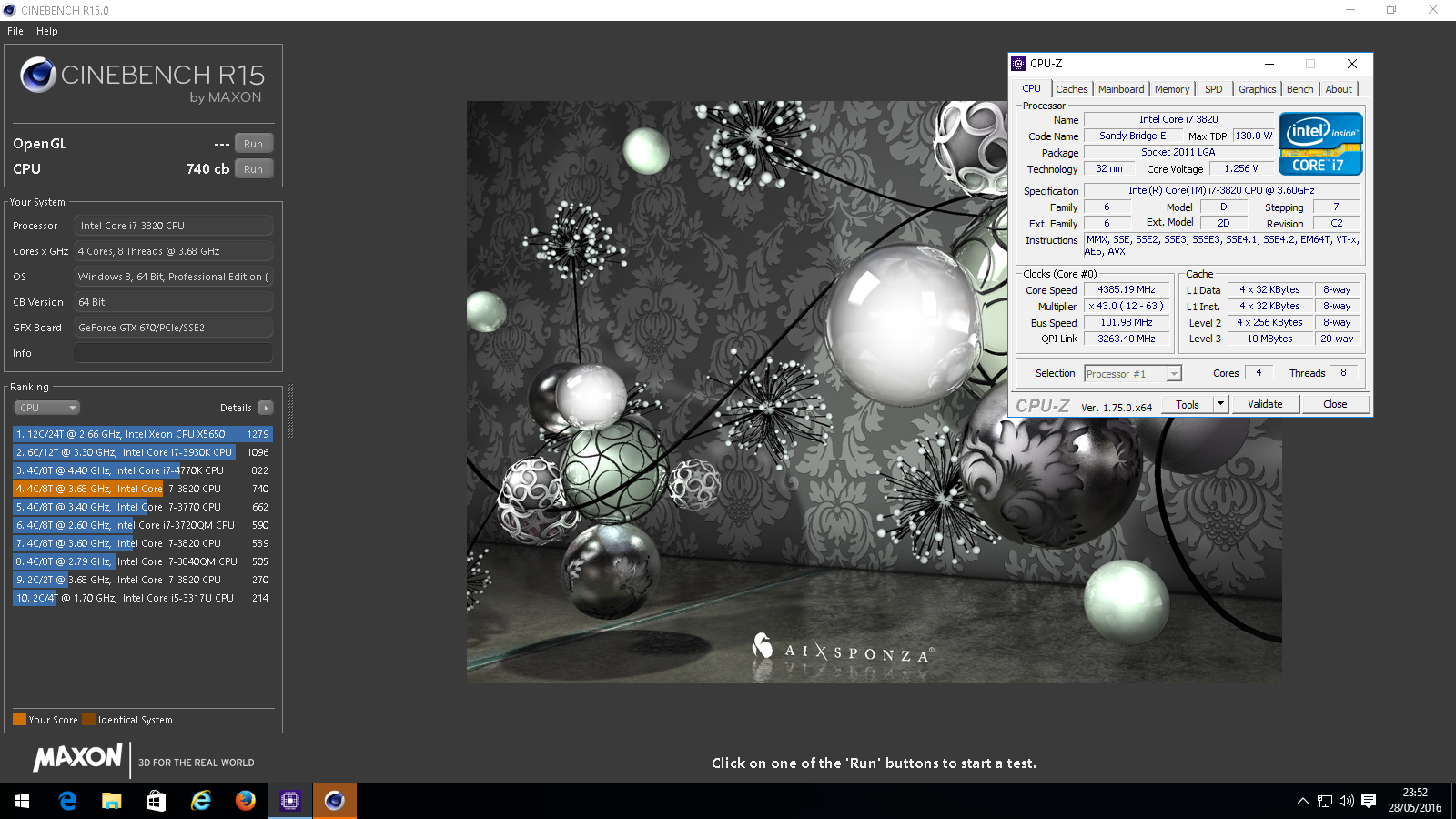Open the About tab in CPU-Z
The width and height of the screenshot is (1456, 819).
[1339, 89]
